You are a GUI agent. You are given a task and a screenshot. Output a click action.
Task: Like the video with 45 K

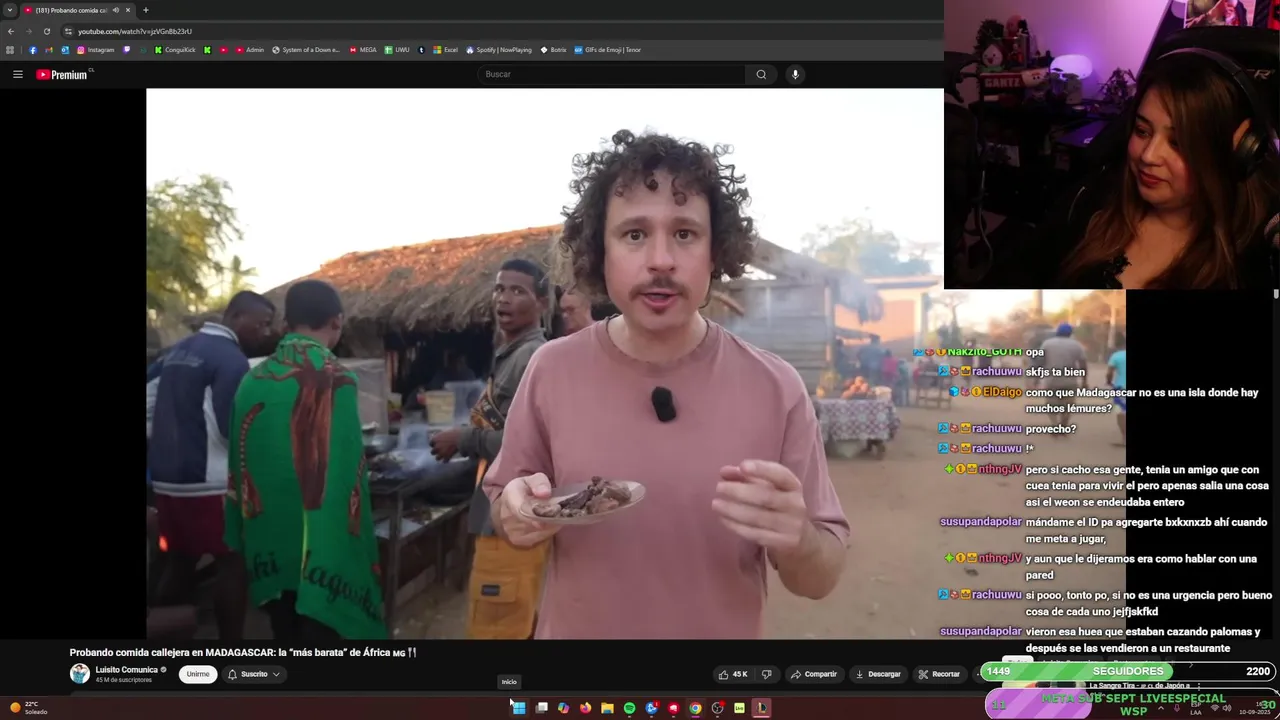tap(733, 674)
